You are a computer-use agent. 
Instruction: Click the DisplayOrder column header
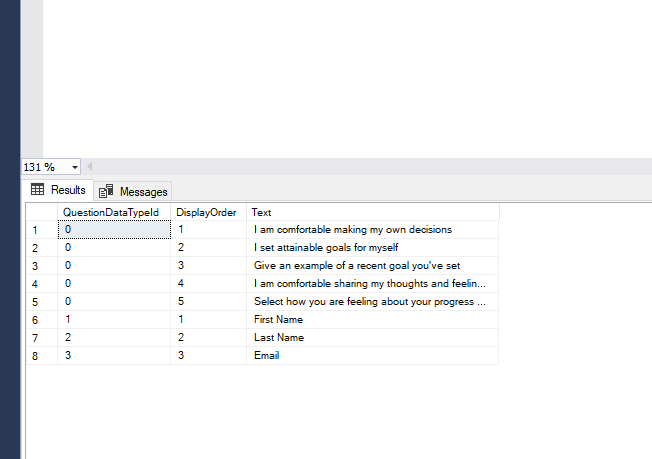[x=208, y=212]
